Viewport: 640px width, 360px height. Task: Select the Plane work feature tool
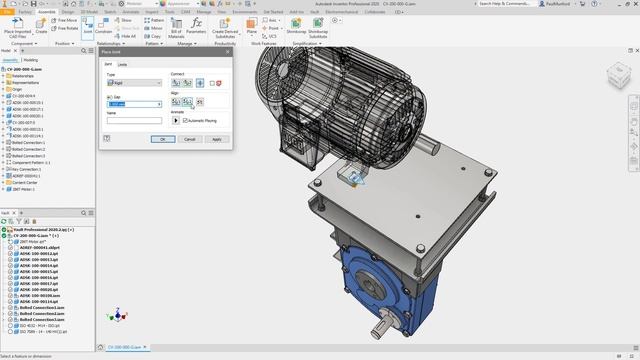pos(252,26)
